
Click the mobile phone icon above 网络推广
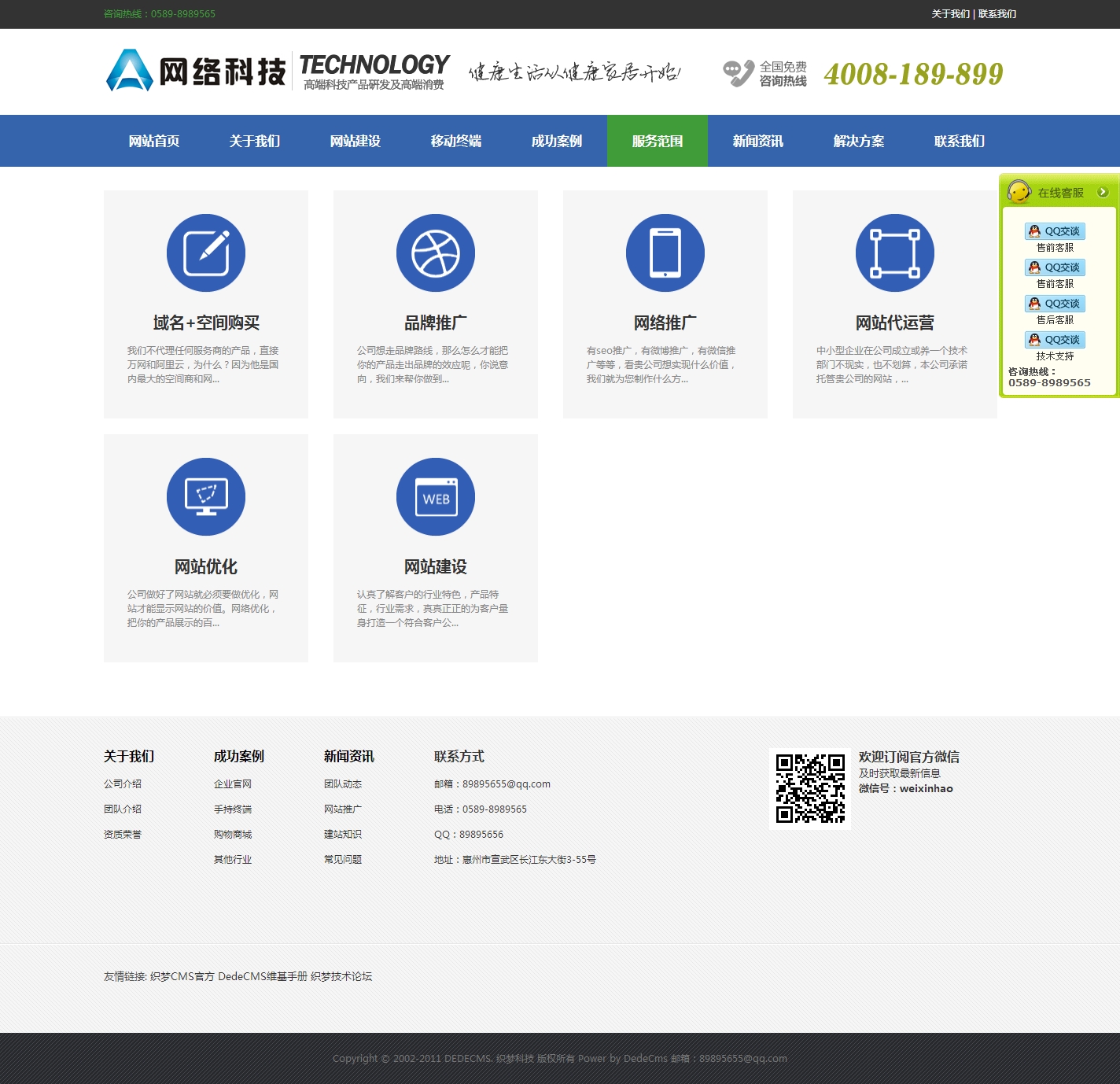pyautogui.click(x=665, y=253)
